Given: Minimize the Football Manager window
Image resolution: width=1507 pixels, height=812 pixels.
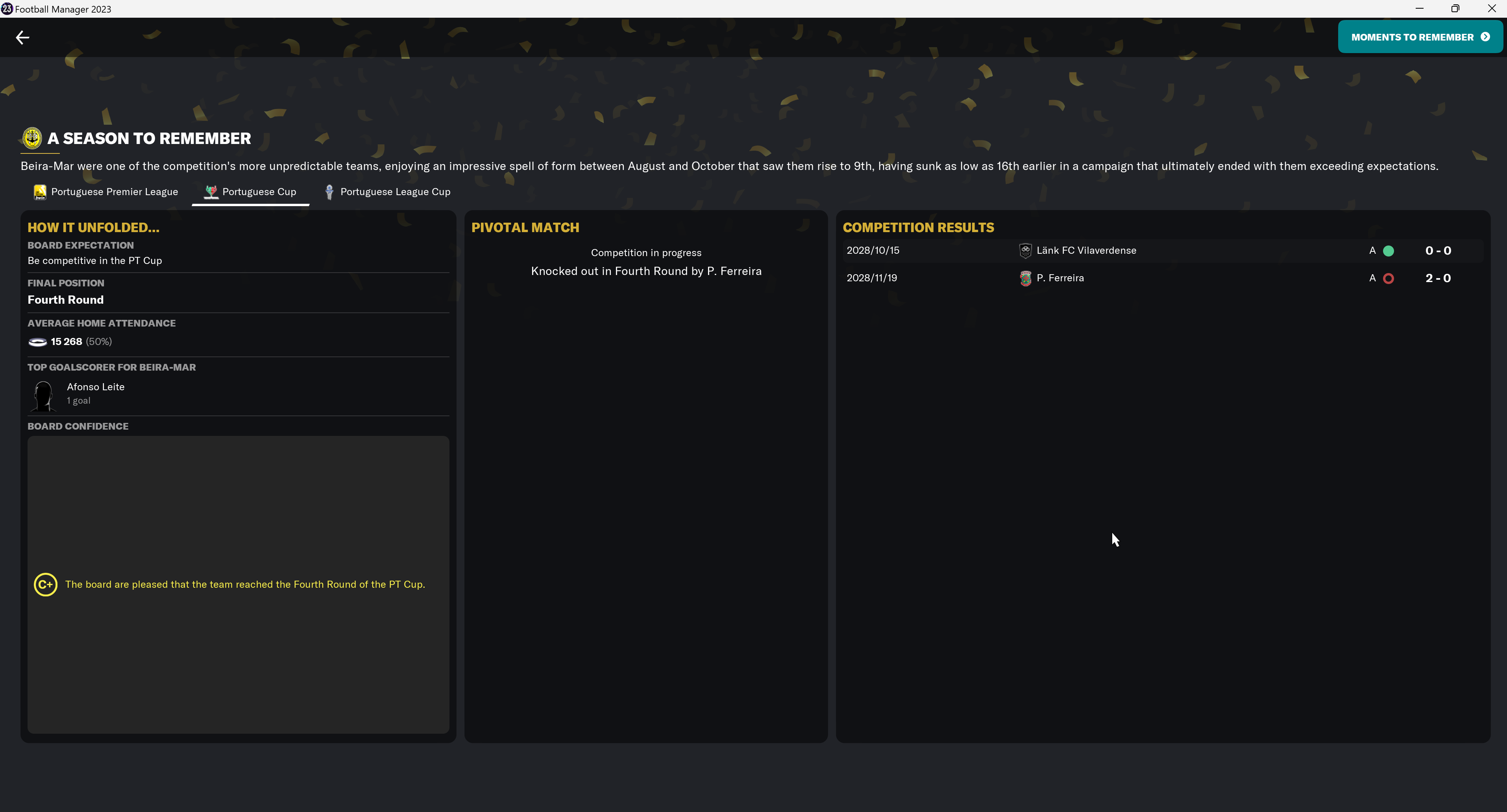Looking at the screenshot, I should click(1419, 8).
